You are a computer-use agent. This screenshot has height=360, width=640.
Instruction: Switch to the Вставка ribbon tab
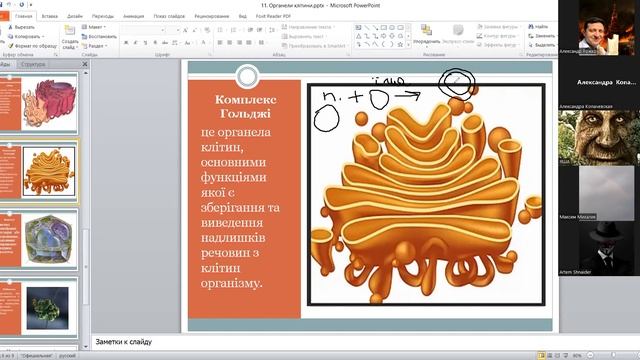49,16
